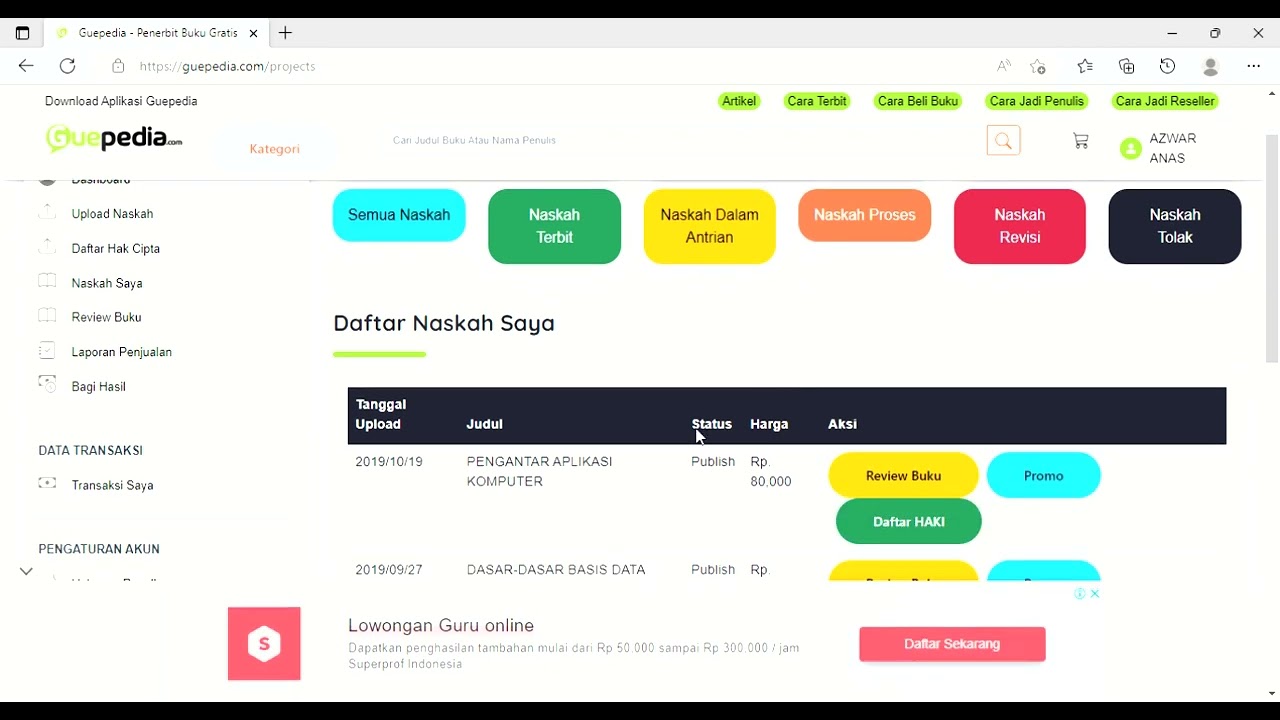The image size is (1280, 720).
Task: Open Artikel link in top bar
Action: coord(739,101)
